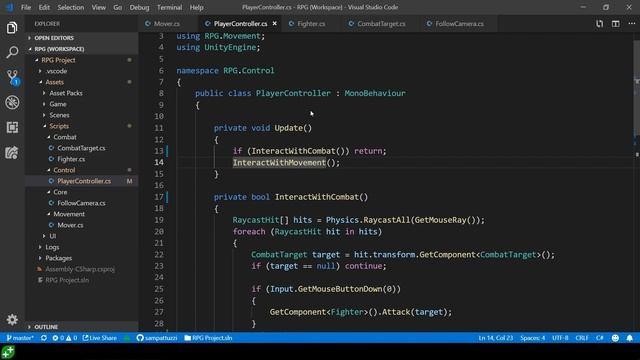This screenshot has height=360, width=640.
Task: Expand the Open Editors section
Action: click(x=82, y=38)
